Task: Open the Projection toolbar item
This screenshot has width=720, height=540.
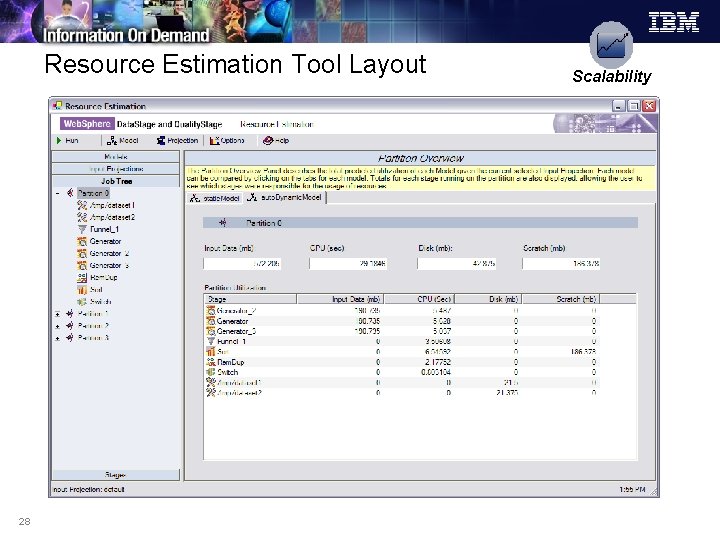Action: pyautogui.click(x=177, y=141)
